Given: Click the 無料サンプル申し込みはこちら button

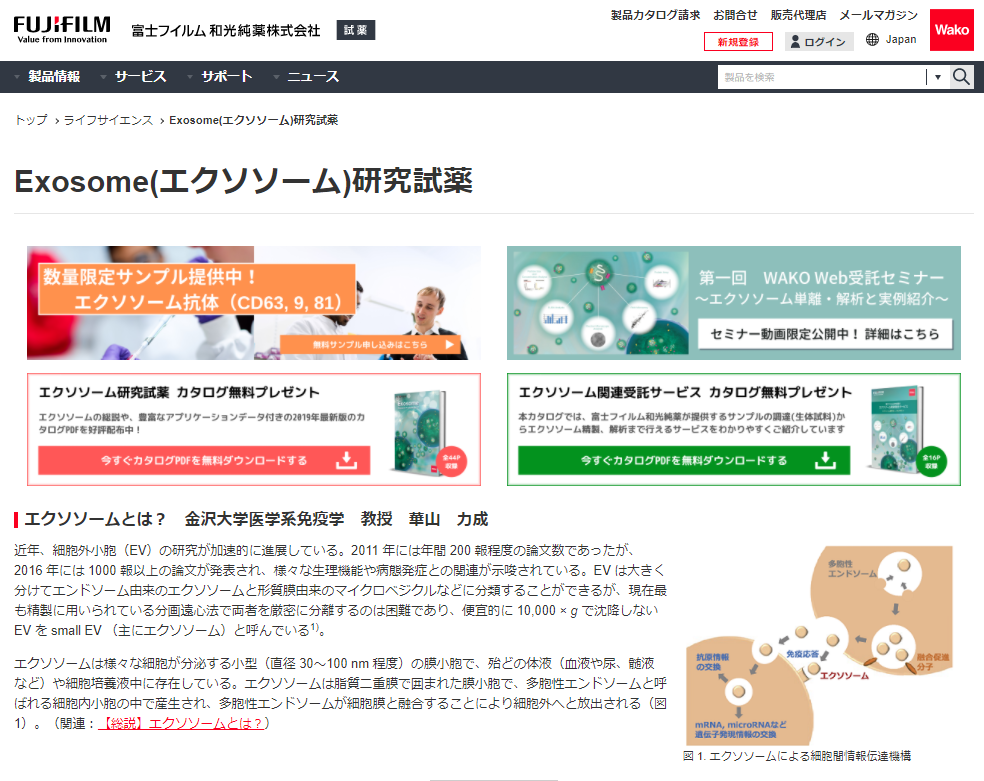Looking at the screenshot, I should click(370, 344).
